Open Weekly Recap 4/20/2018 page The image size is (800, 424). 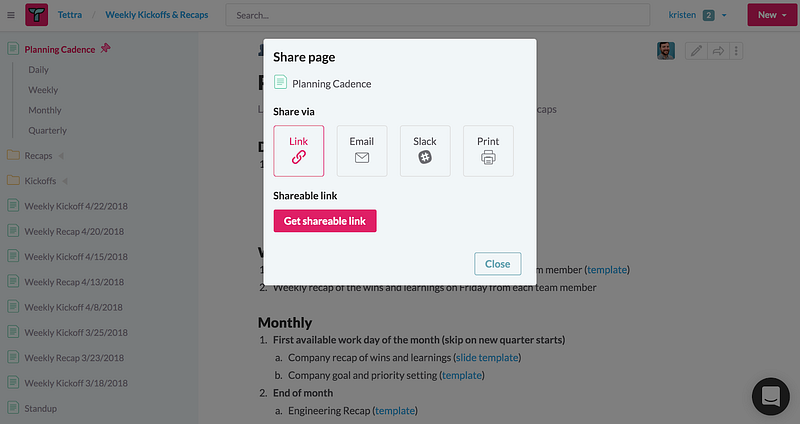click(74, 232)
